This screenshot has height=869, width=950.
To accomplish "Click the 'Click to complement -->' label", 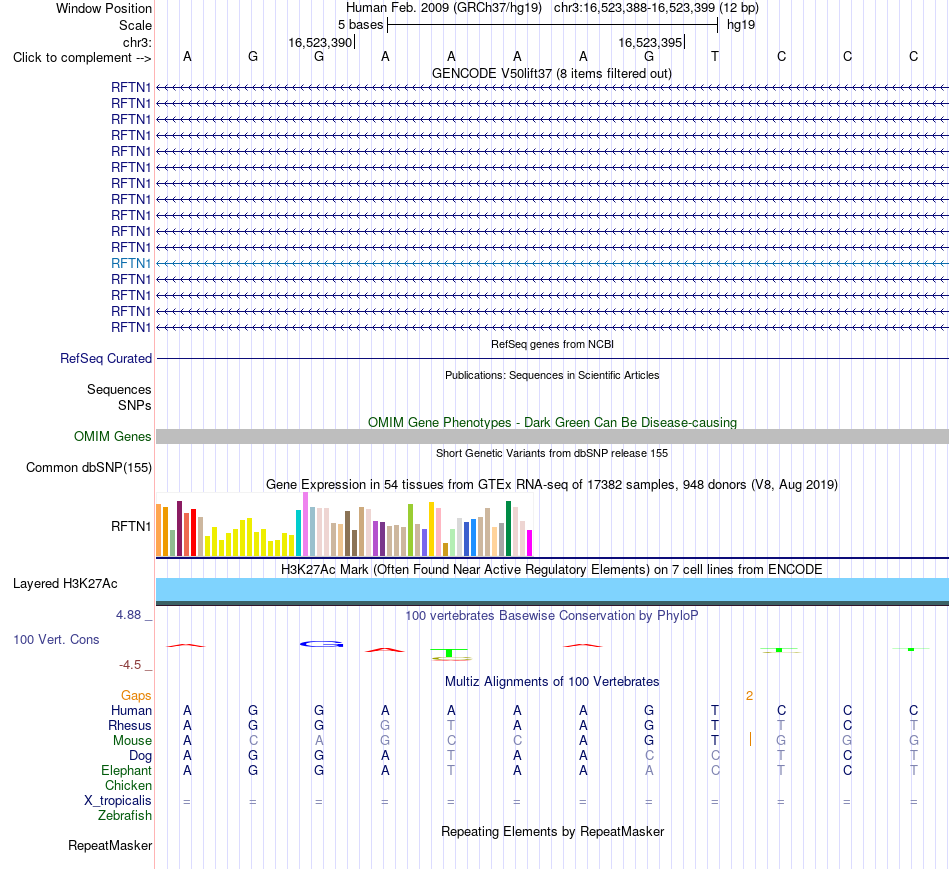I will click(82, 58).
